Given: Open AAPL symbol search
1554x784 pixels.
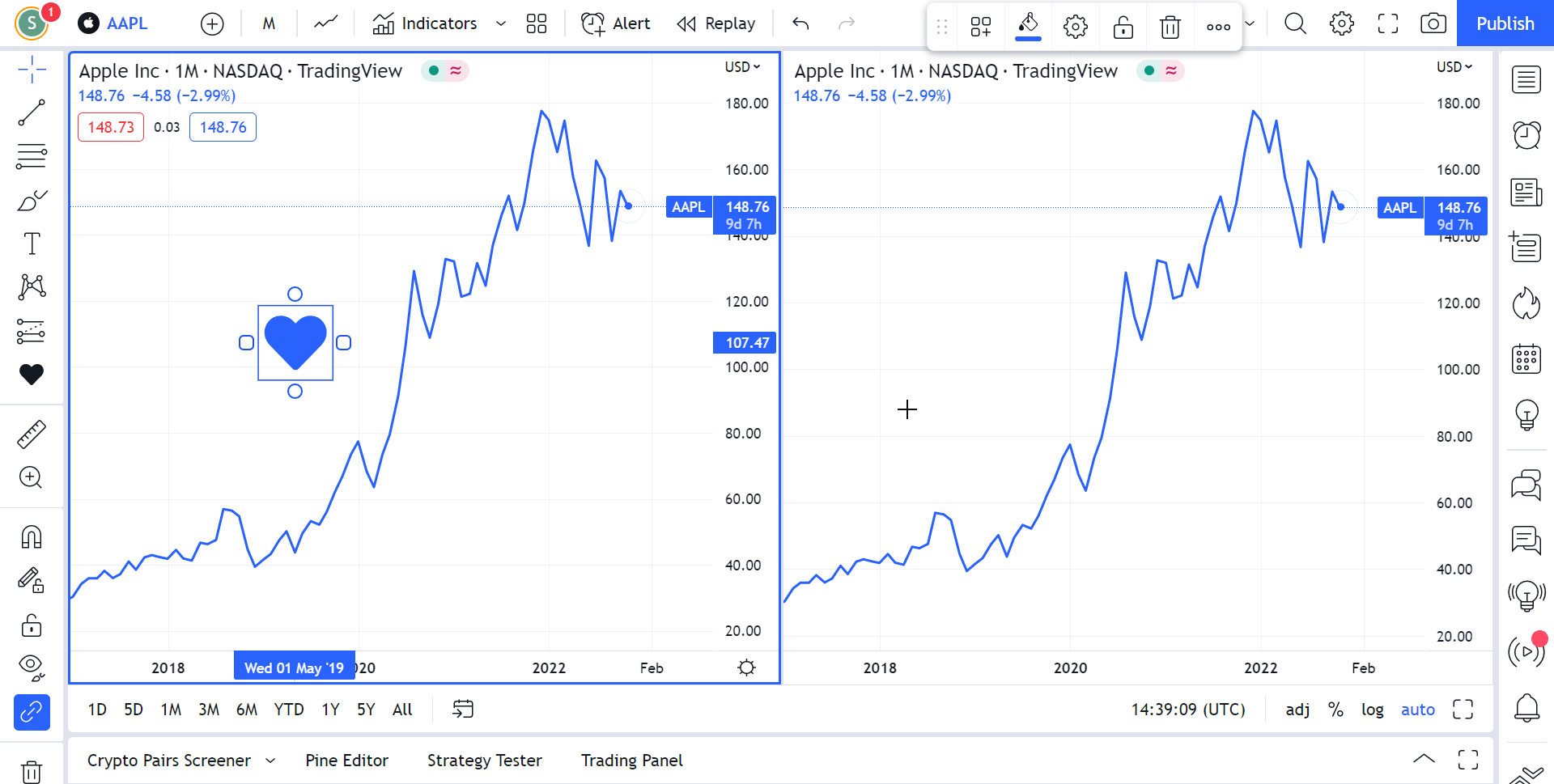Looking at the screenshot, I should tap(114, 23).
